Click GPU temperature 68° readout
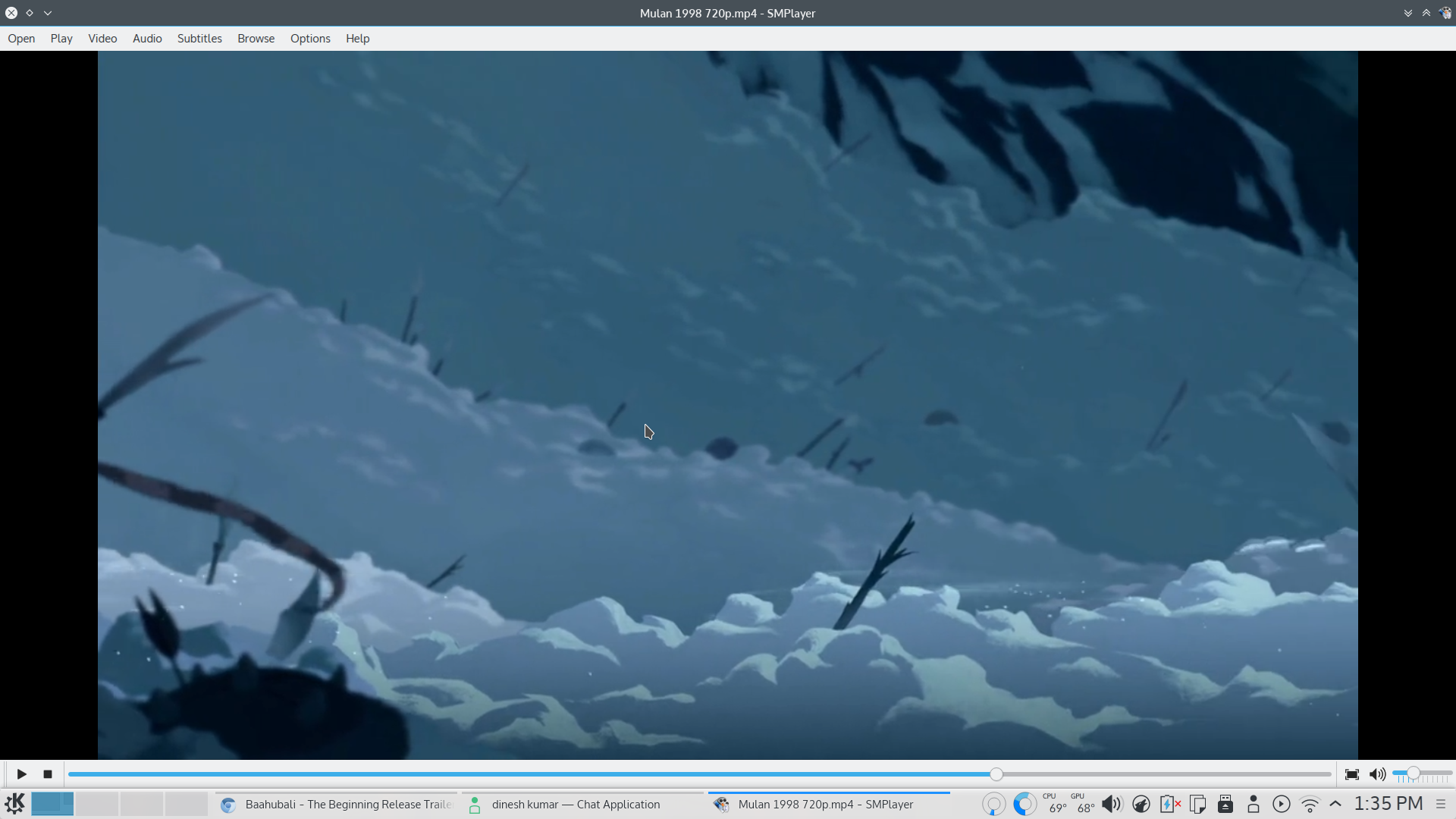The image size is (1456, 819). coord(1084,804)
